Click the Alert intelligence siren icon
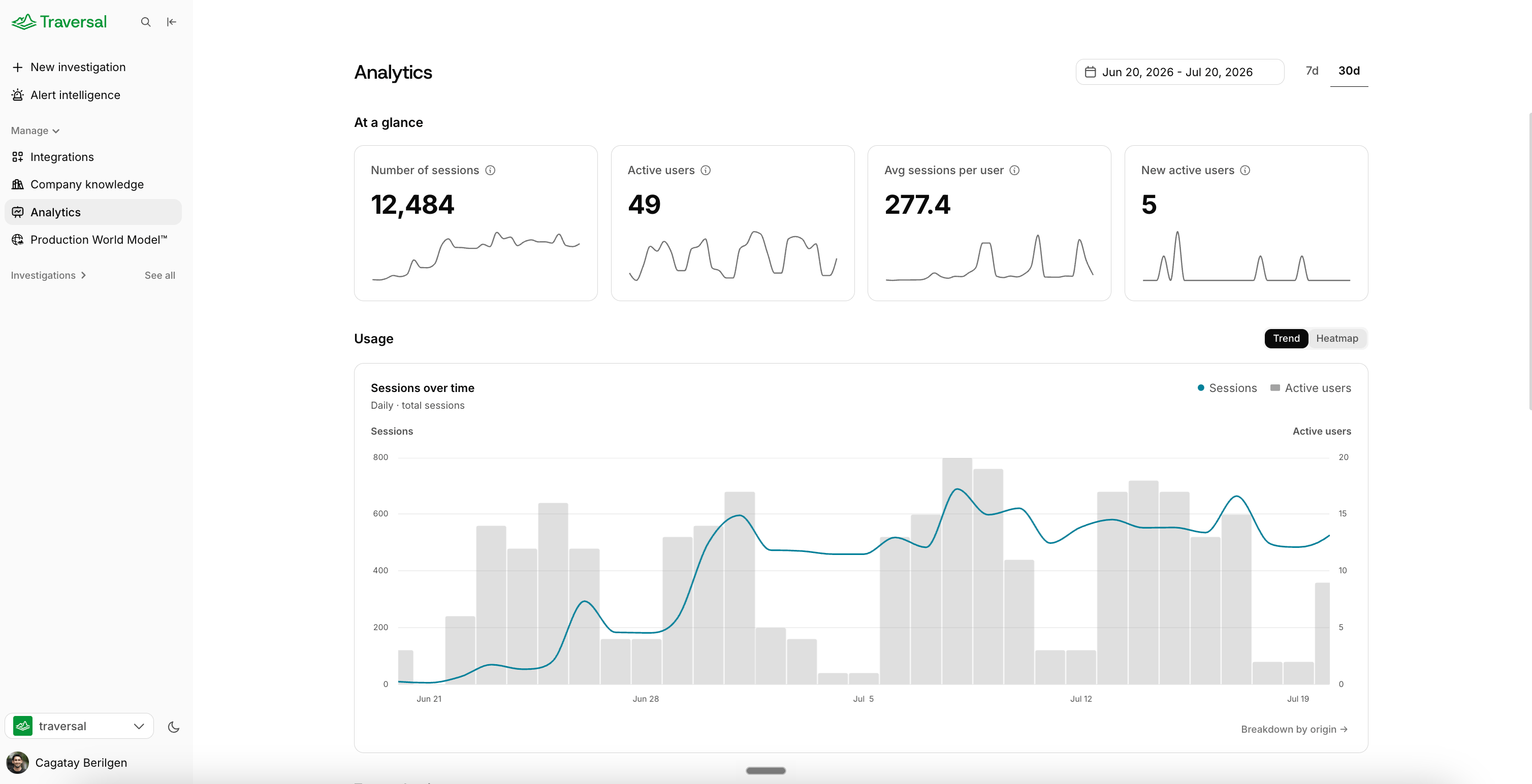The image size is (1532, 784). click(18, 95)
